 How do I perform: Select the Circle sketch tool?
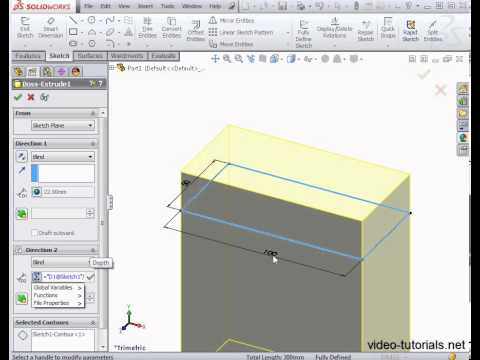(x=91, y=21)
